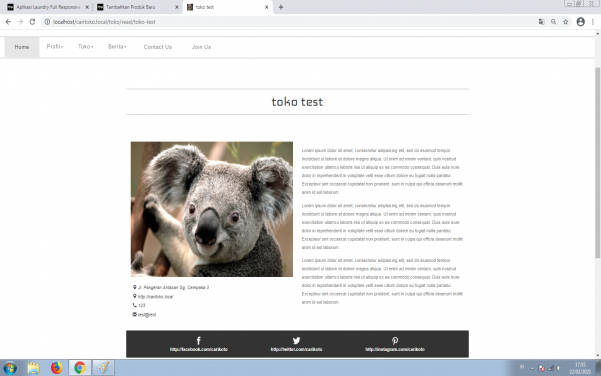Click the phone icon beside 123
Screen dimensions: 601x376
click(x=135, y=305)
